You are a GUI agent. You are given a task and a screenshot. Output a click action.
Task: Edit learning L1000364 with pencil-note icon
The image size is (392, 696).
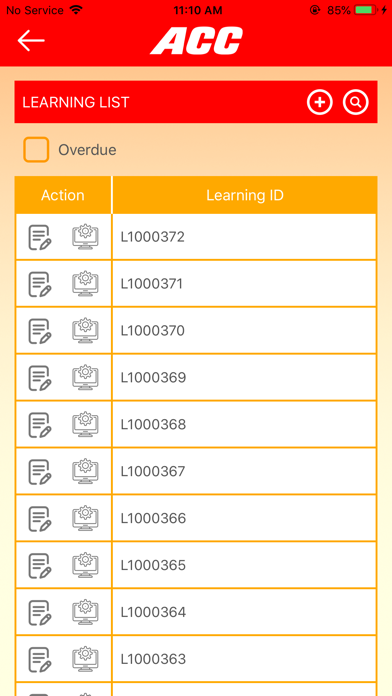(x=40, y=613)
